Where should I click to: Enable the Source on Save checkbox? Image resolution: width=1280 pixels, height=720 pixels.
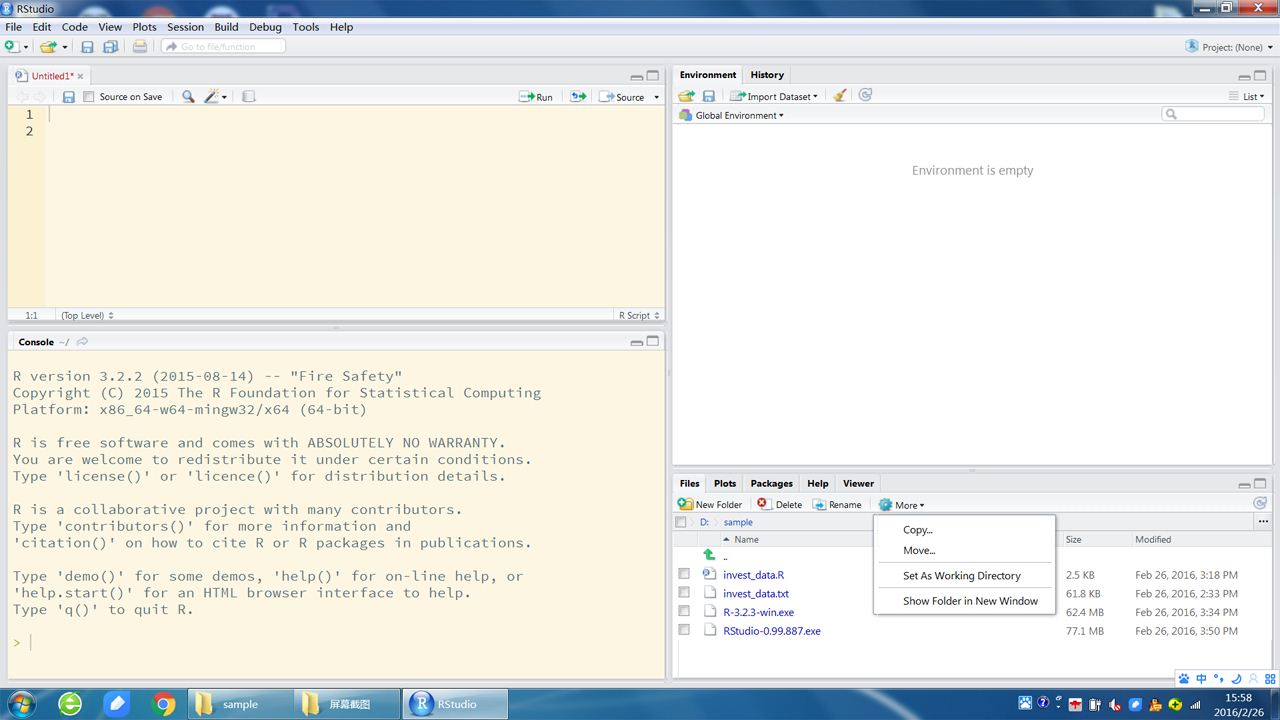(x=89, y=97)
